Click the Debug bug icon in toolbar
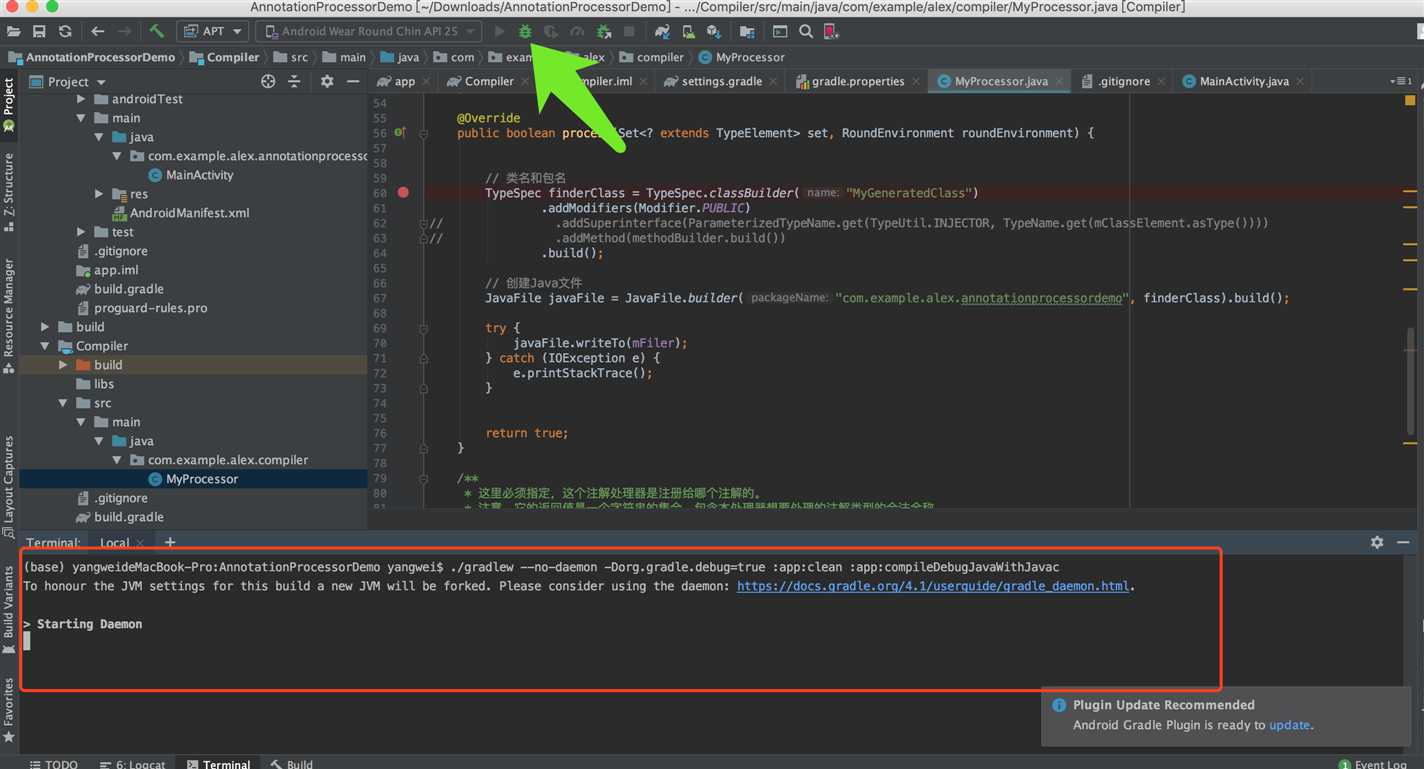Screen dimensions: 1424x769 pos(525,32)
